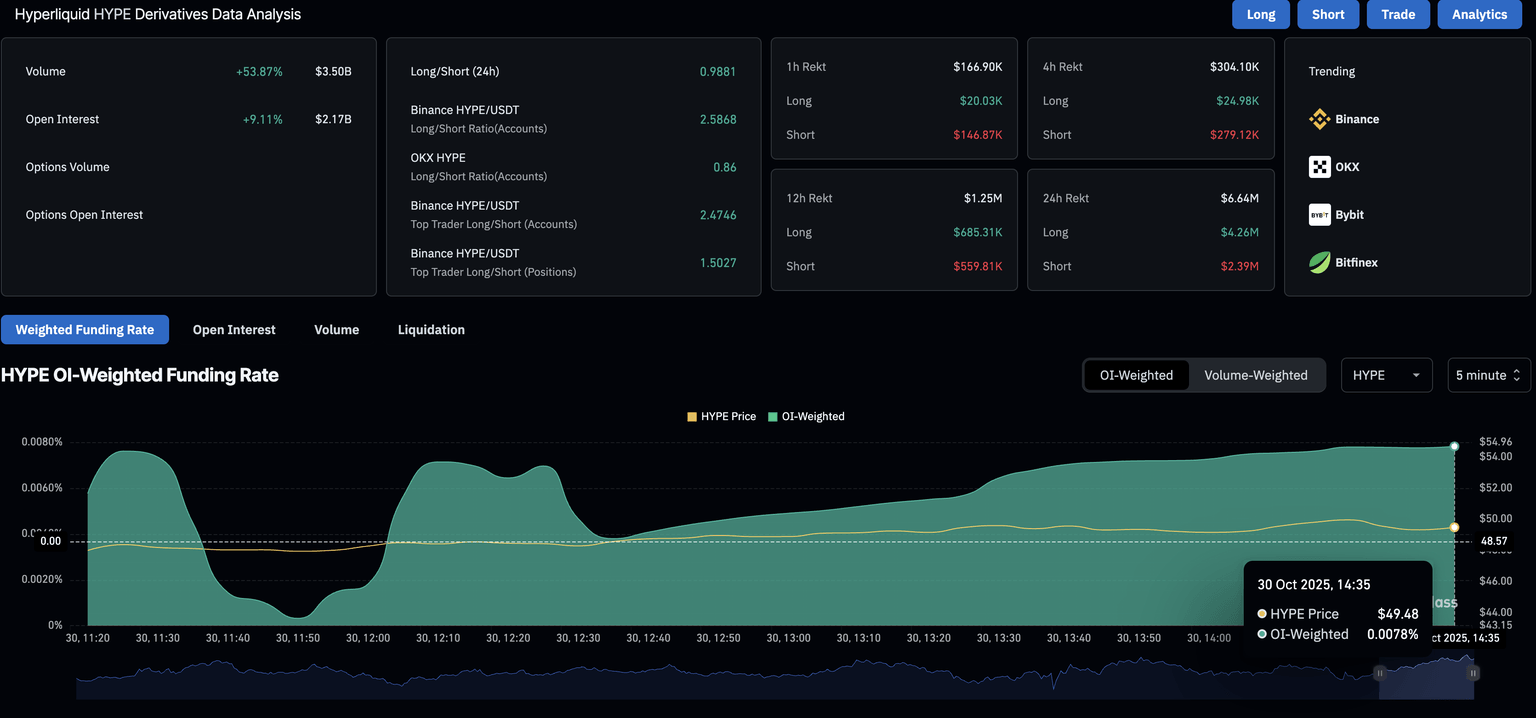The width and height of the screenshot is (1536, 718).
Task: Click the OI-Weighted endpoint marker on chart
Action: pyautogui.click(x=1454, y=446)
